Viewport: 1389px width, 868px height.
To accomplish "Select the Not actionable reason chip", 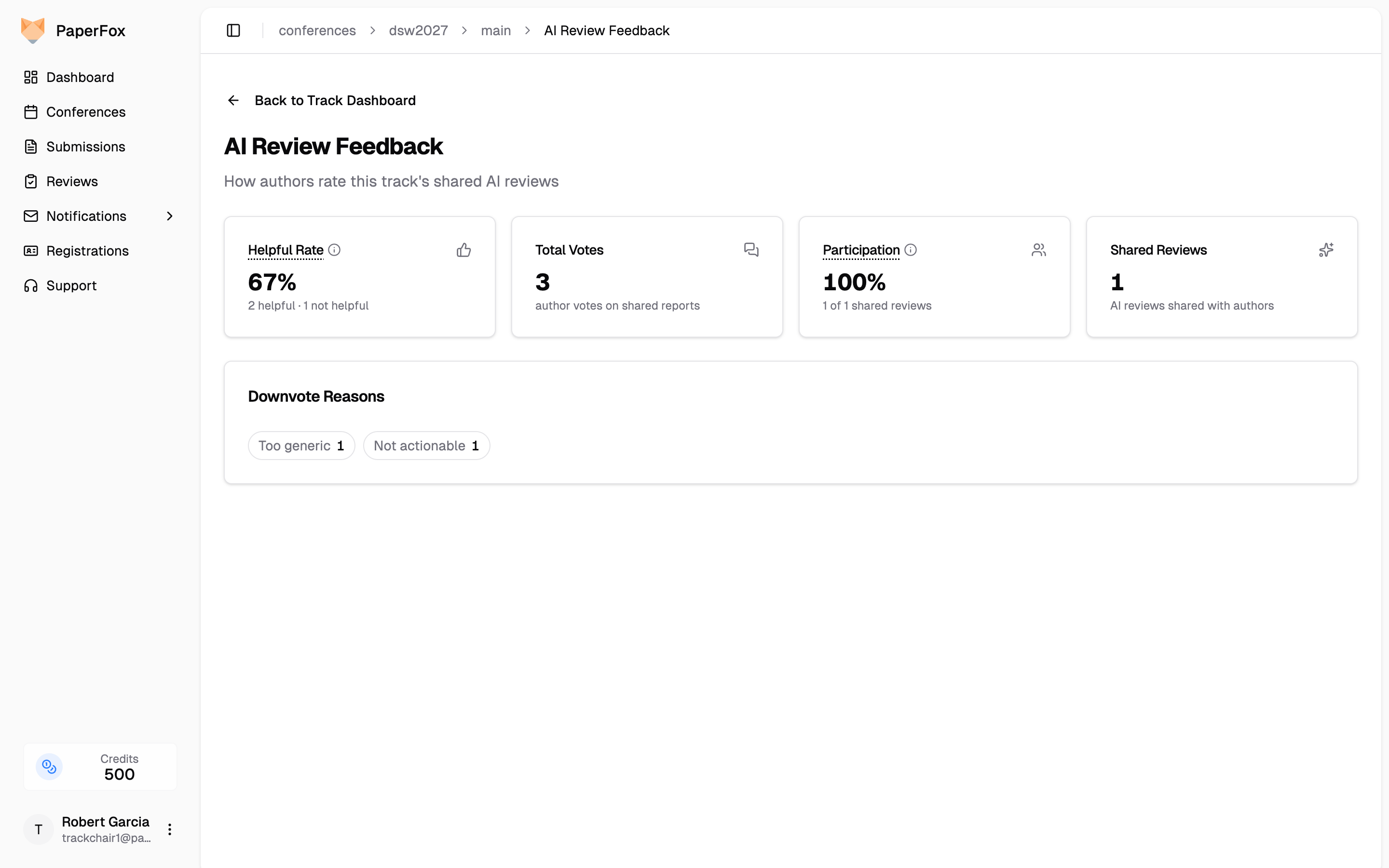I will (426, 446).
